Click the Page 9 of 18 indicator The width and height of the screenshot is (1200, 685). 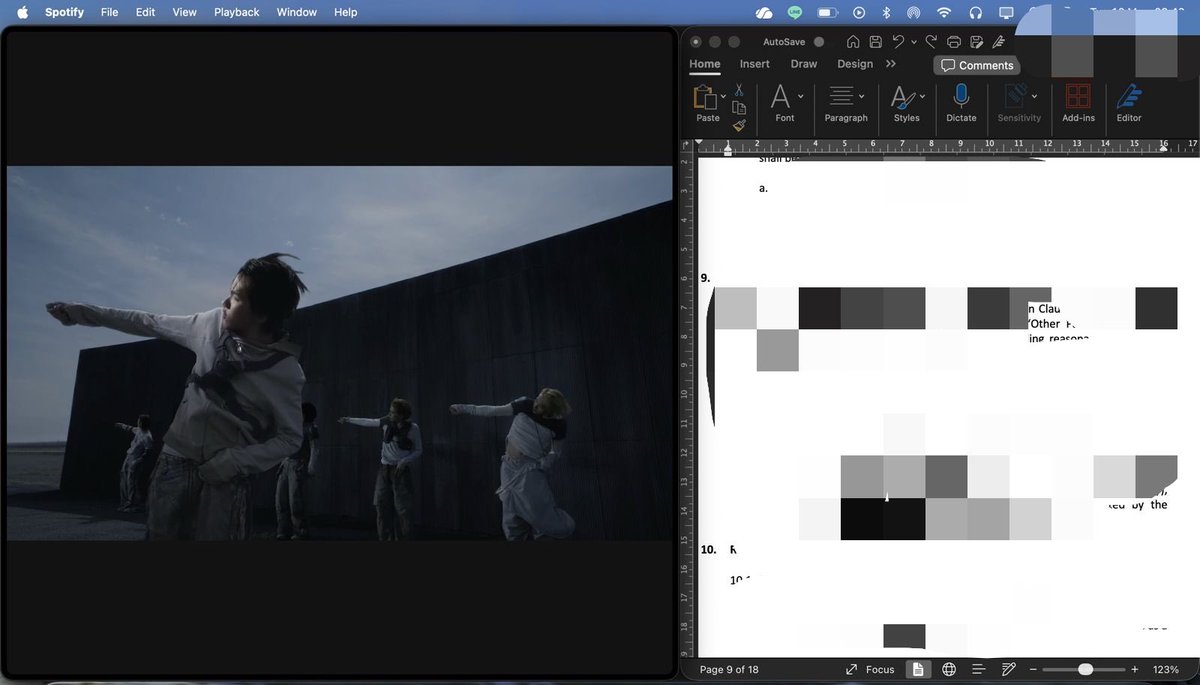(x=729, y=669)
